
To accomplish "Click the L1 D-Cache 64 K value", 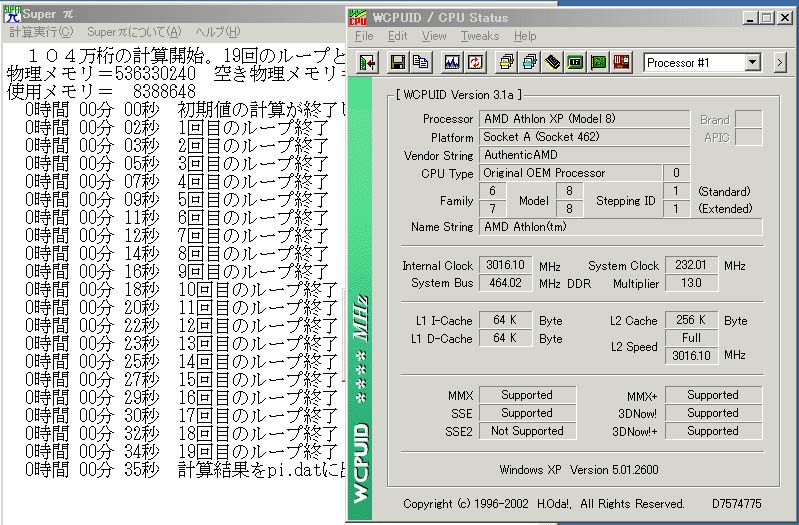I will [505, 338].
